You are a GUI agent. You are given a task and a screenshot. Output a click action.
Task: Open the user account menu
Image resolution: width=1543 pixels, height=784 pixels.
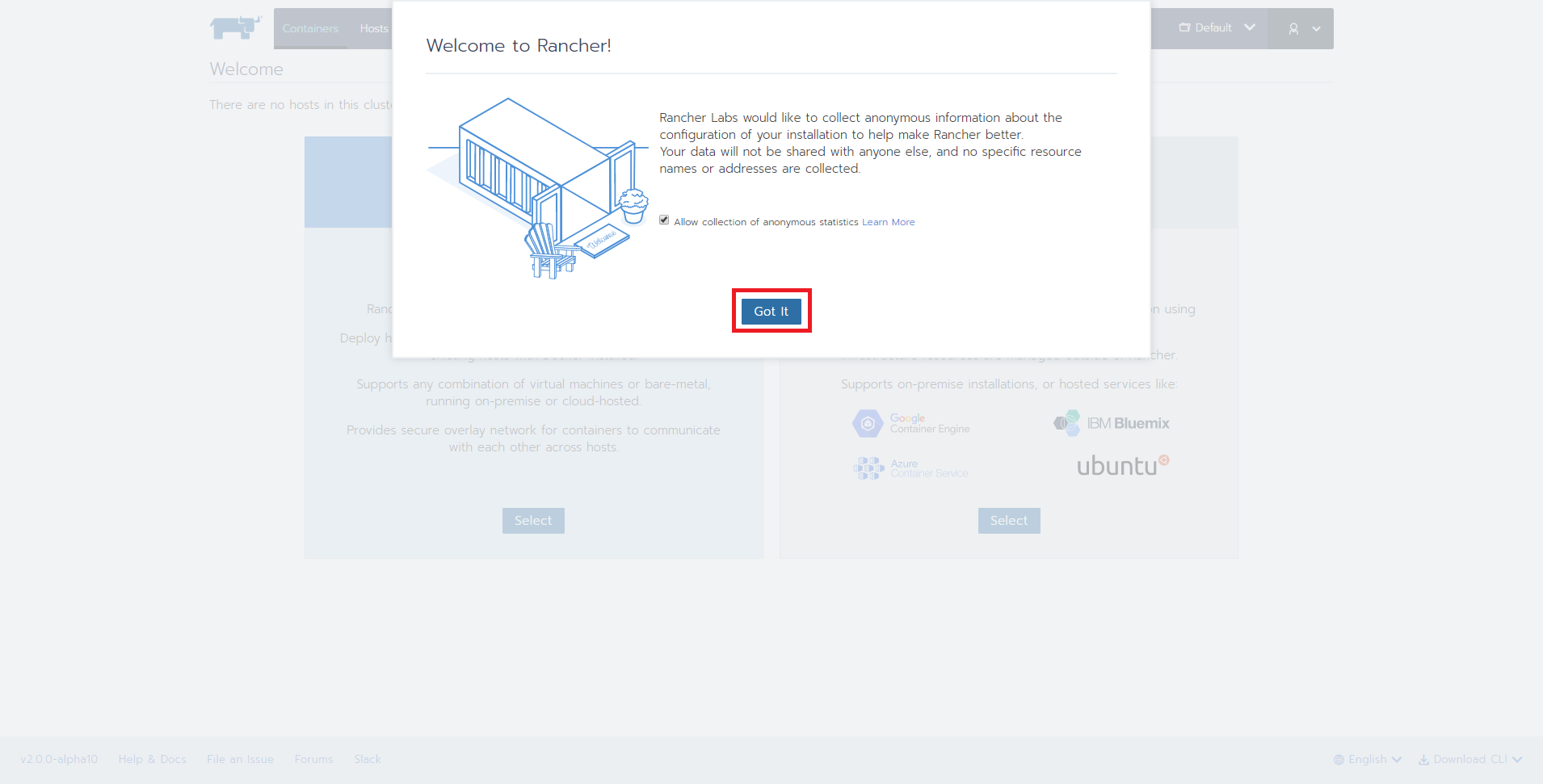[x=1301, y=28]
